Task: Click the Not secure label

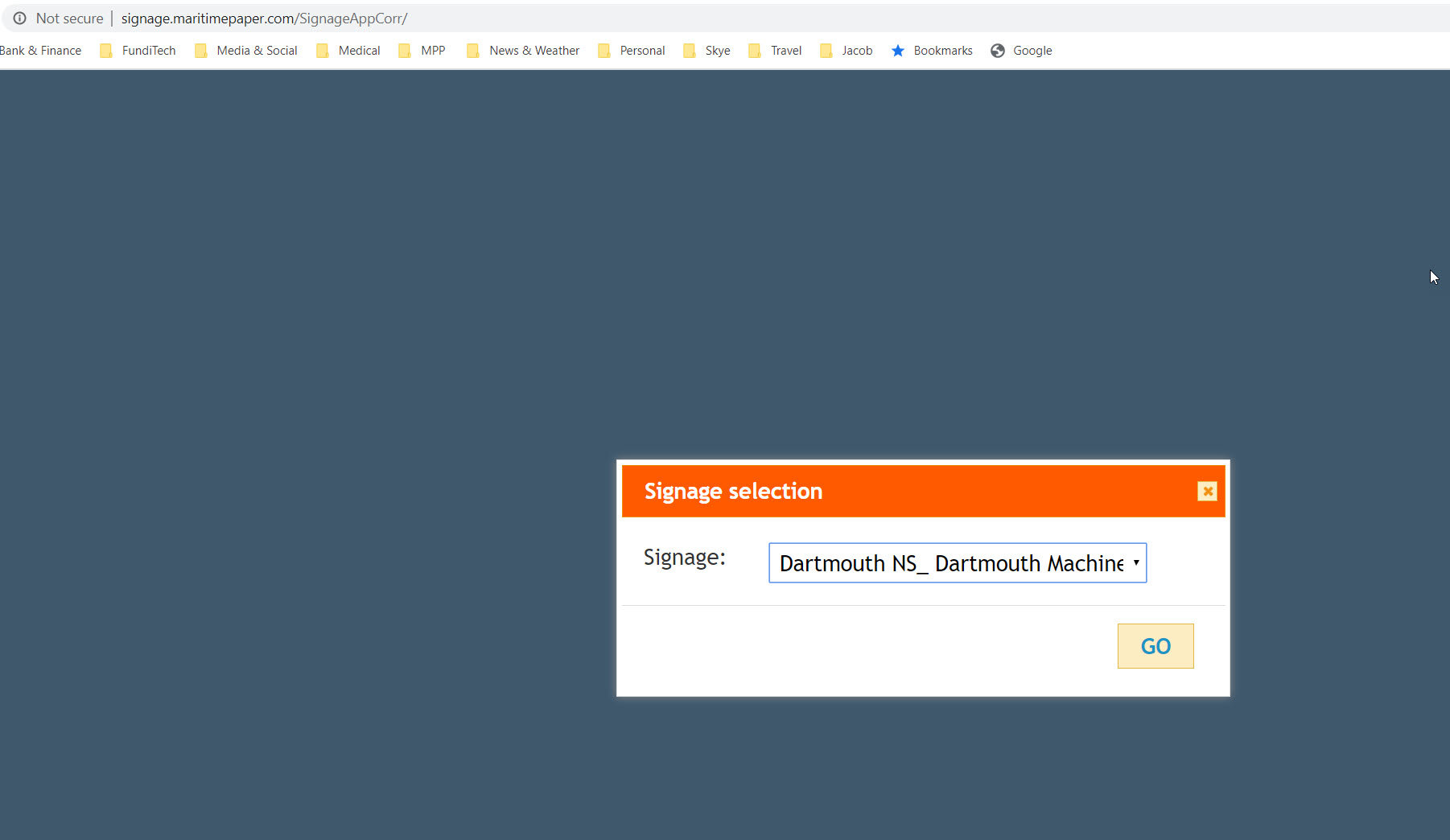Action: coord(69,19)
